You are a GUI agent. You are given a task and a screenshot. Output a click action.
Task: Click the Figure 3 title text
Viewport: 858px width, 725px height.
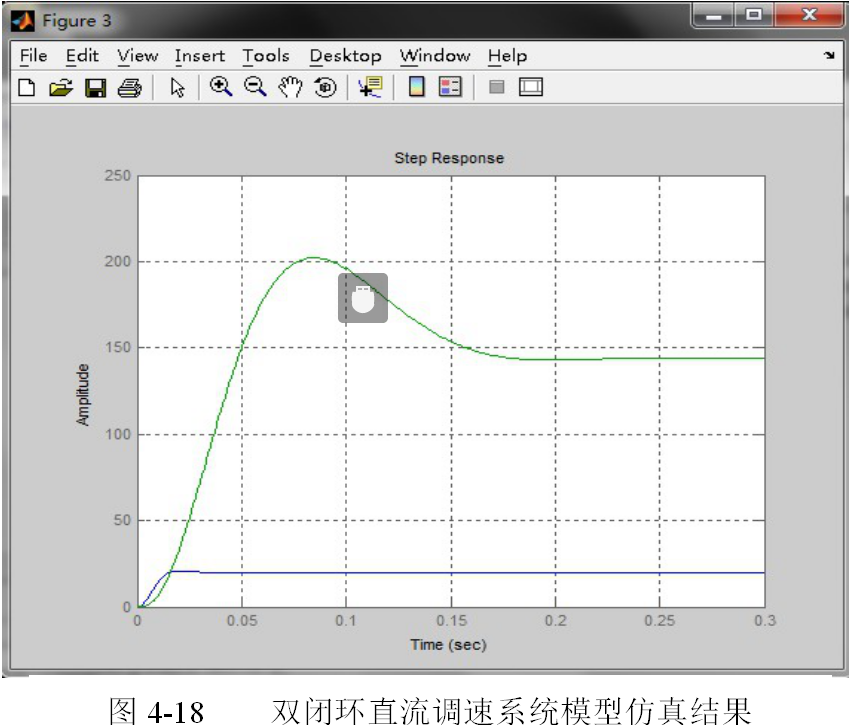[x=77, y=21]
